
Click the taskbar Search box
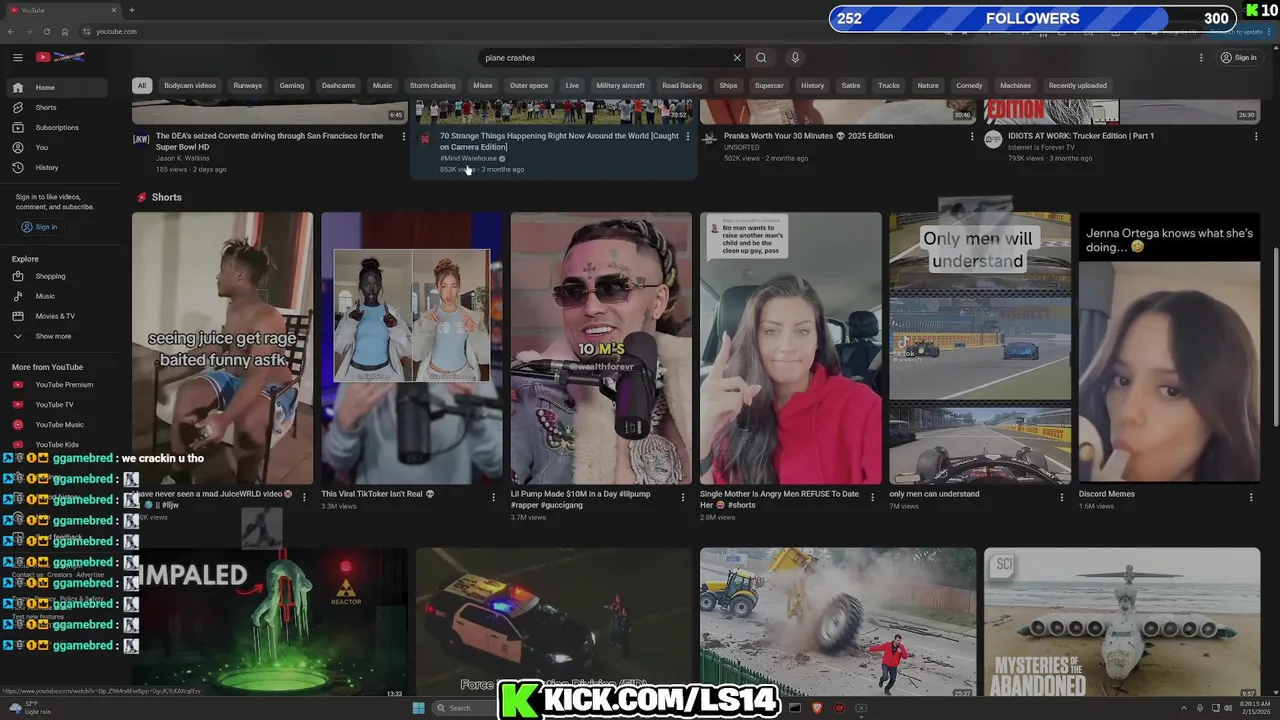(465, 708)
